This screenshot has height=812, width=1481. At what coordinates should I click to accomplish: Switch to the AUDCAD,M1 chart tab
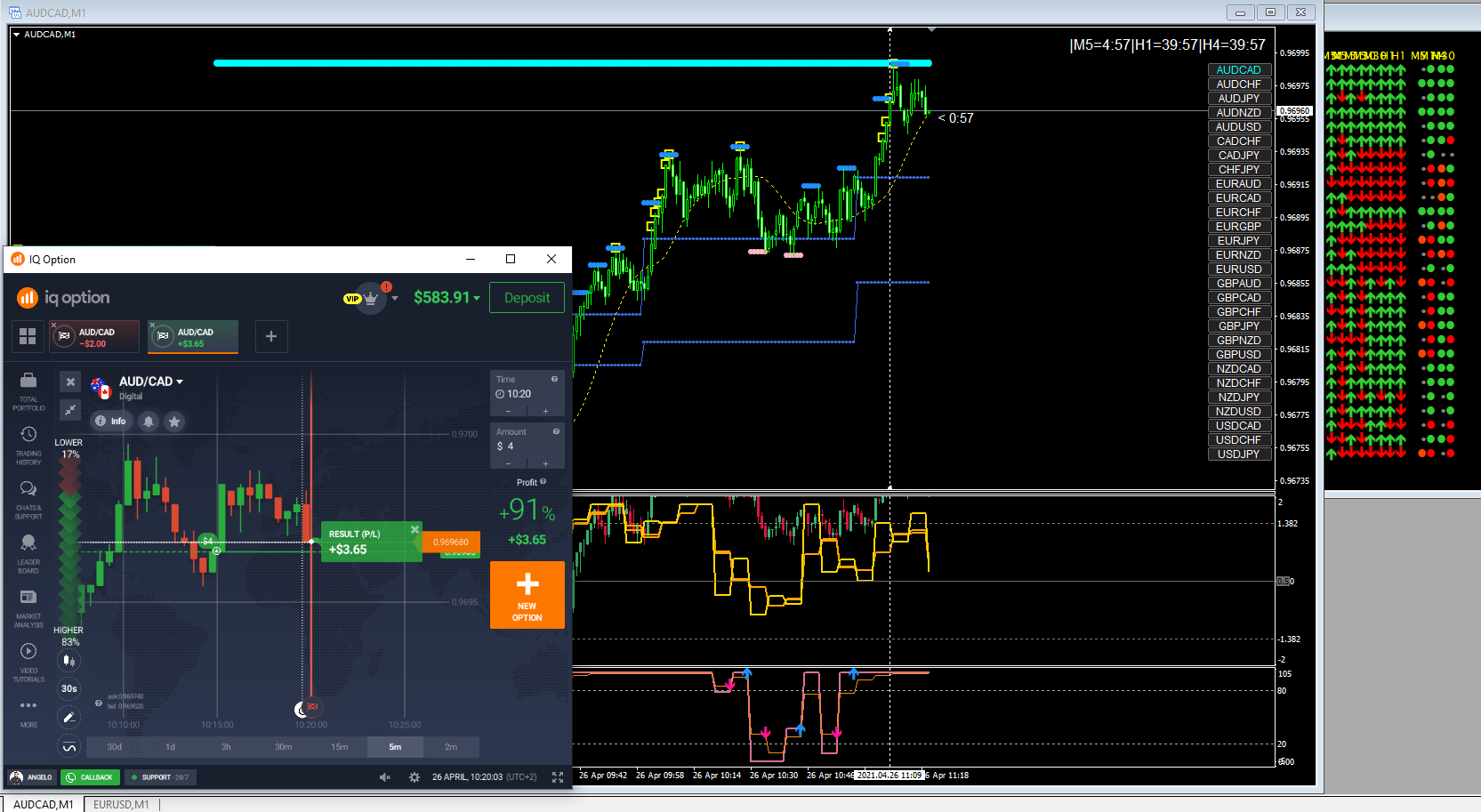click(x=44, y=804)
